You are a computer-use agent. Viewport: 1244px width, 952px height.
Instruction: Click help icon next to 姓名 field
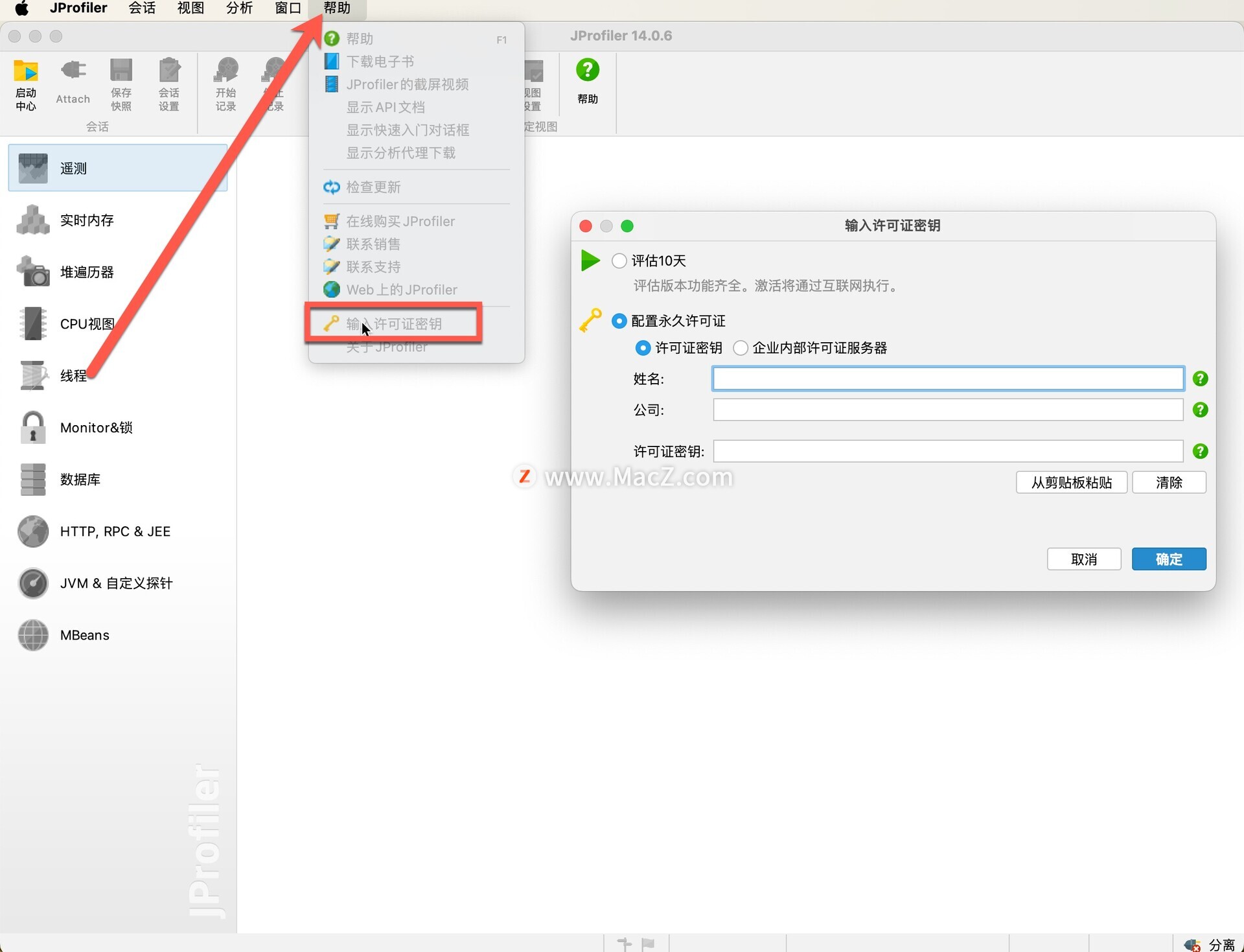pos(1200,378)
